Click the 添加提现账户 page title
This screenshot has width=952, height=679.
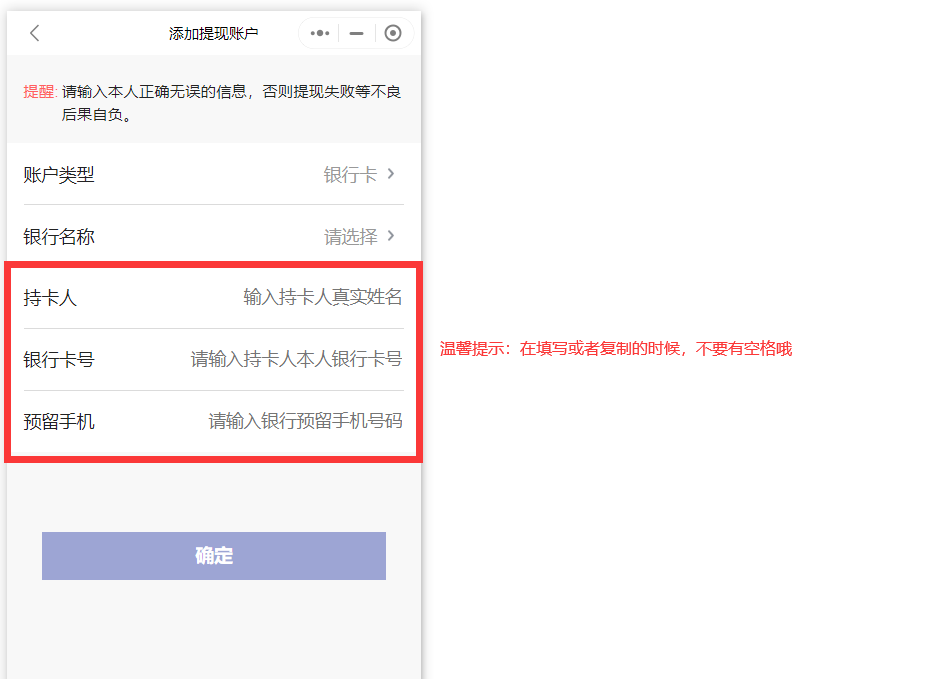213,33
